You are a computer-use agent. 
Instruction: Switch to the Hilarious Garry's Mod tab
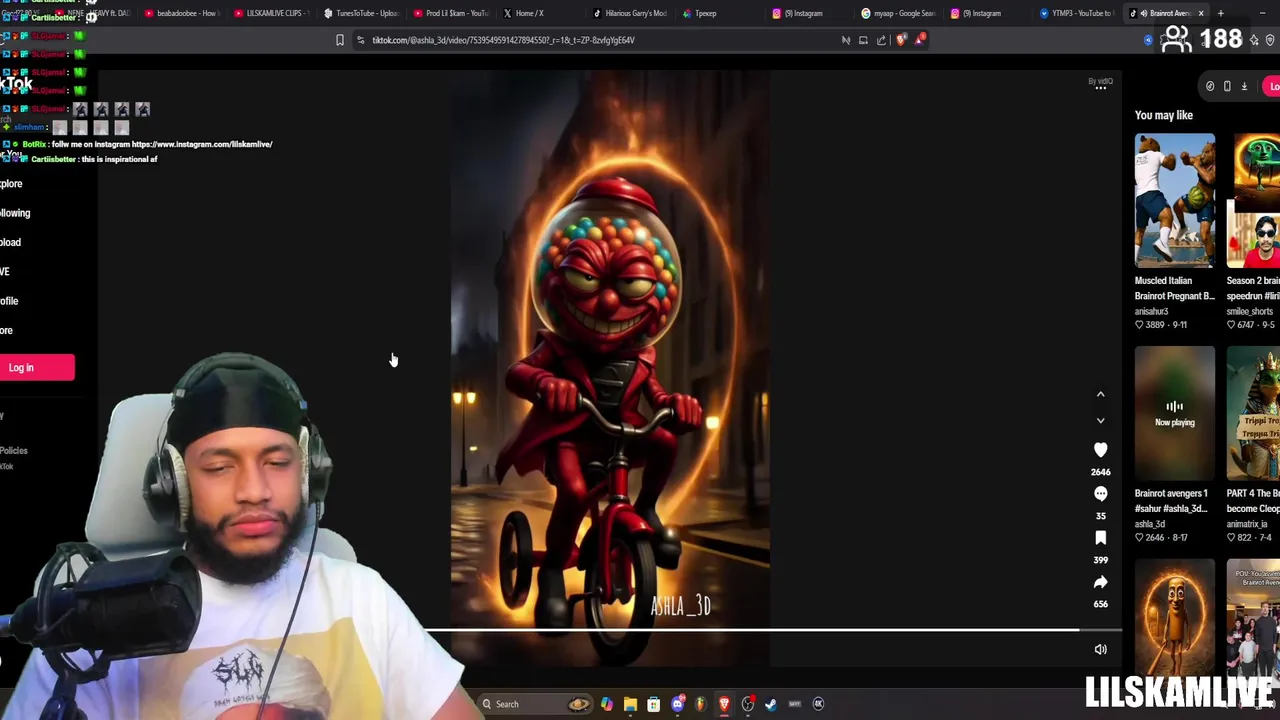click(x=630, y=13)
